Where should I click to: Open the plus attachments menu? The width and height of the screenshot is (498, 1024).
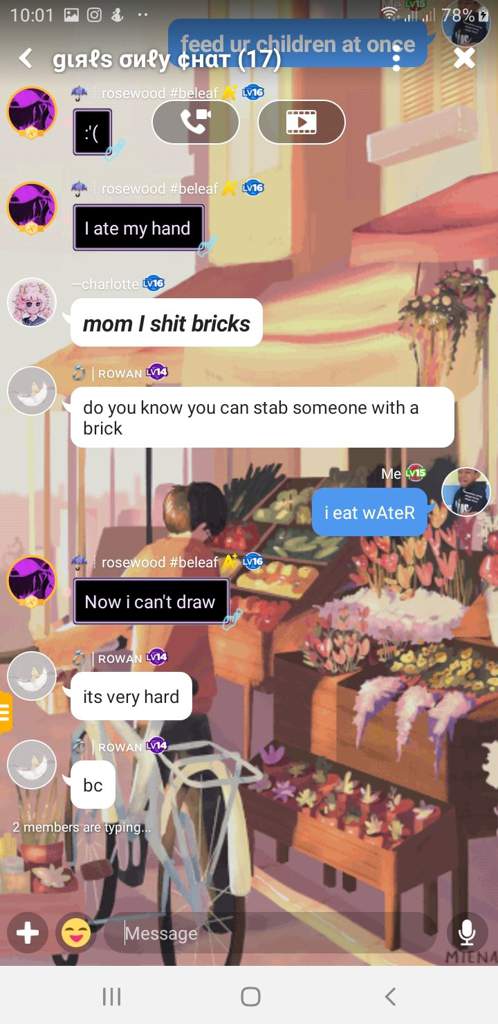(27, 933)
